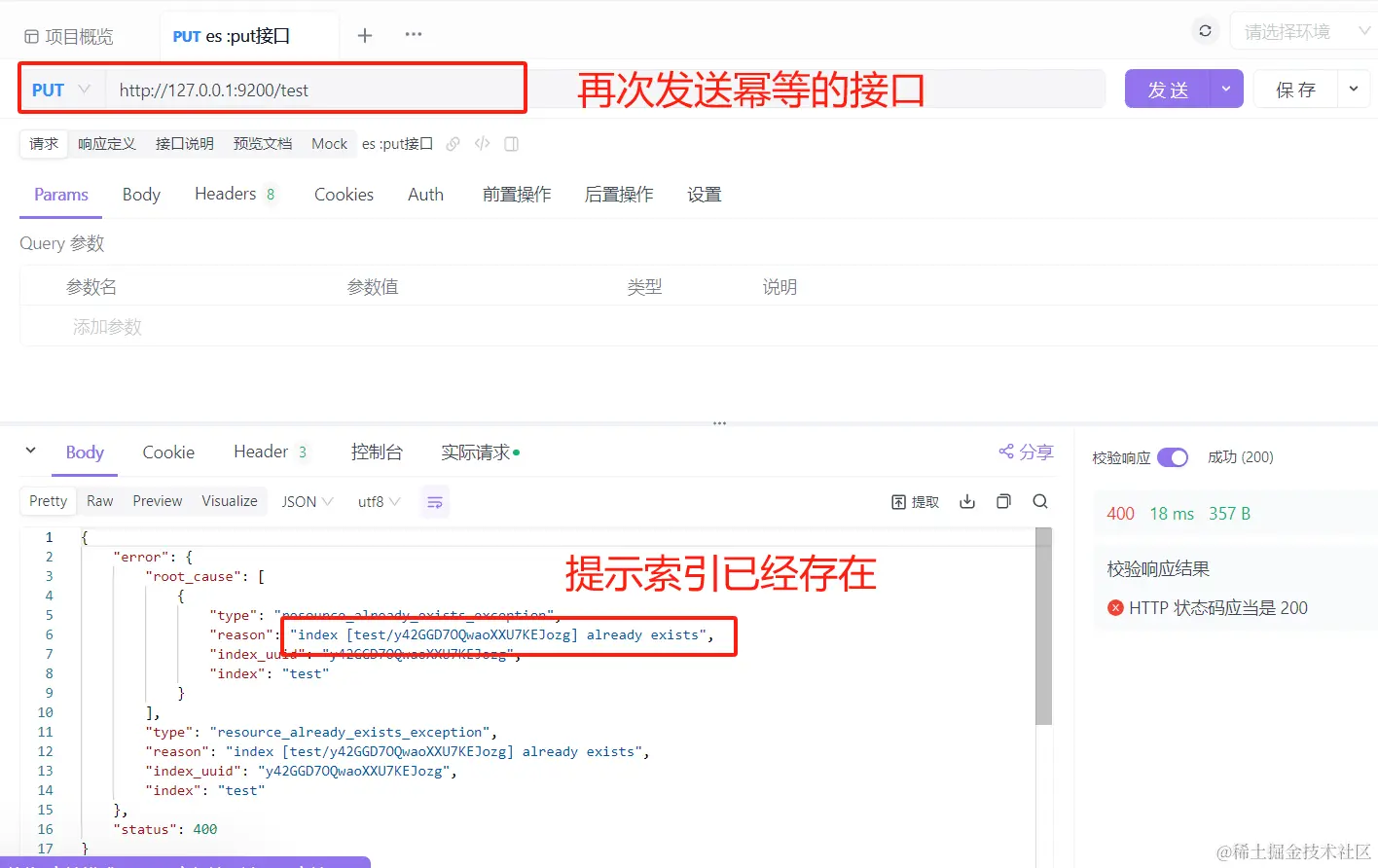Toggle the 校验响应 switch
The height and width of the screenshot is (868, 1378).
click(1173, 457)
